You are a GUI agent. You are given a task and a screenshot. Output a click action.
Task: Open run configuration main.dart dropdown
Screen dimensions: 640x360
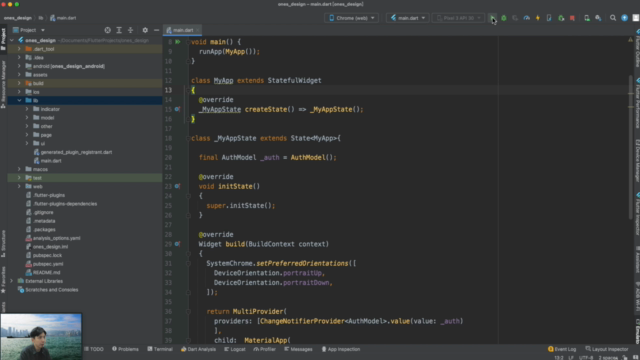tap(407, 18)
